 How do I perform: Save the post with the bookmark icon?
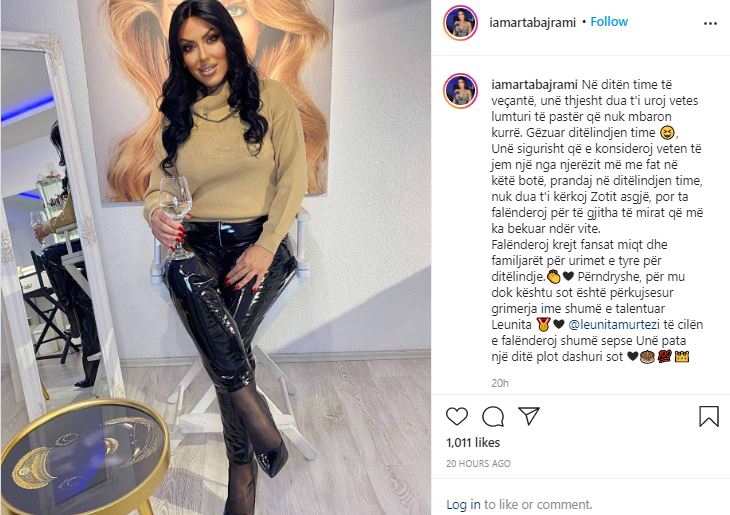[709, 416]
